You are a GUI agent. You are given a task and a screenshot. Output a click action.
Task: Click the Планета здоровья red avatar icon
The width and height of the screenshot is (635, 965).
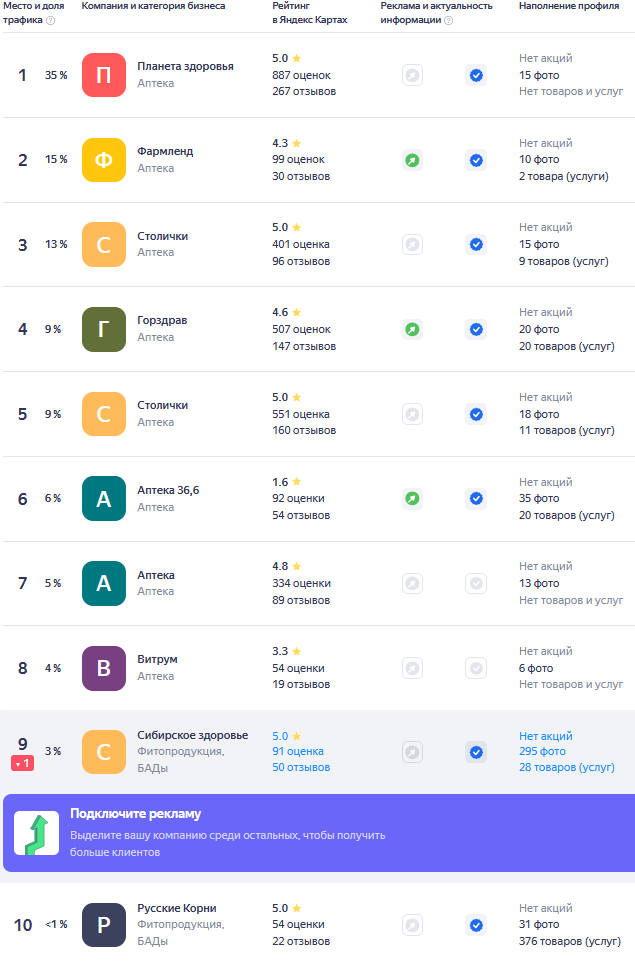[x=104, y=75]
